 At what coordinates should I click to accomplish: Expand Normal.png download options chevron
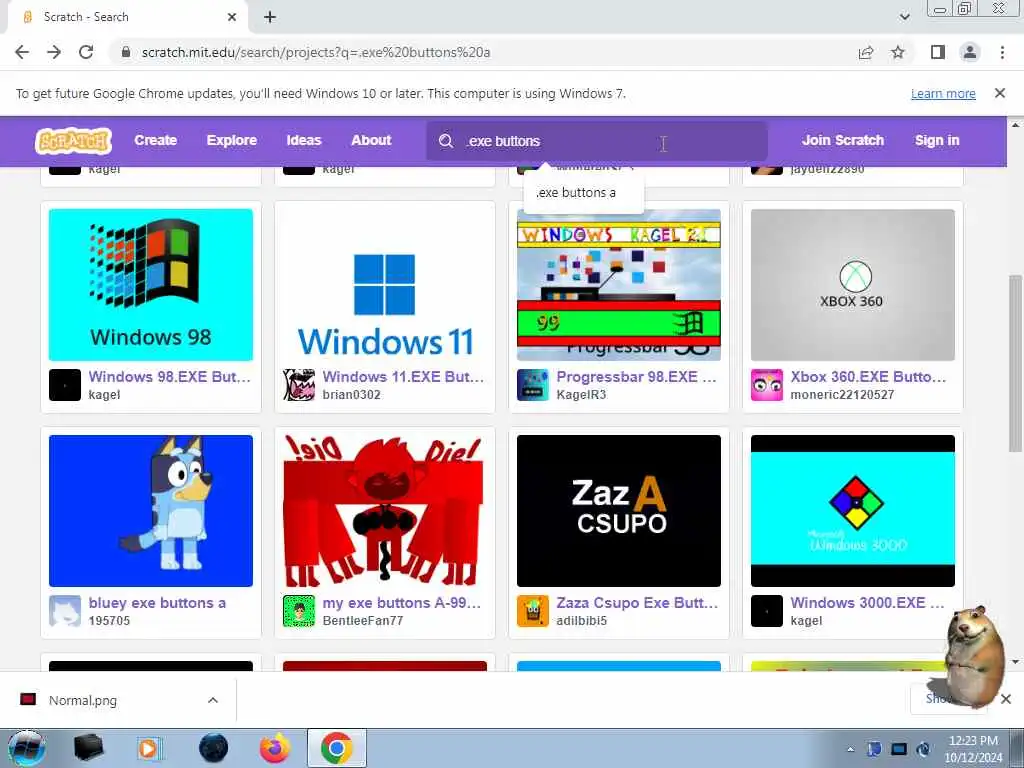[x=213, y=700]
